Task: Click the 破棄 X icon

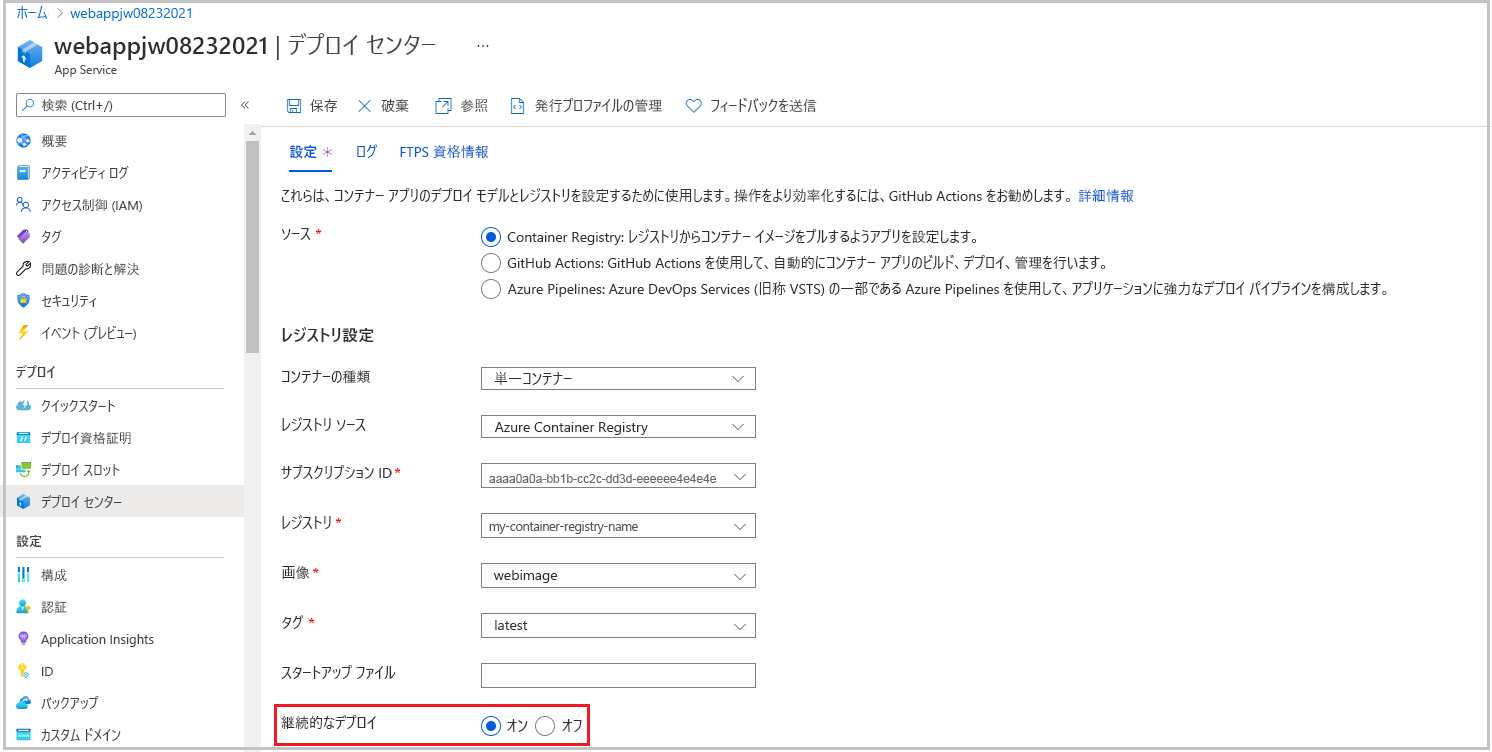Action: tap(364, 106)
